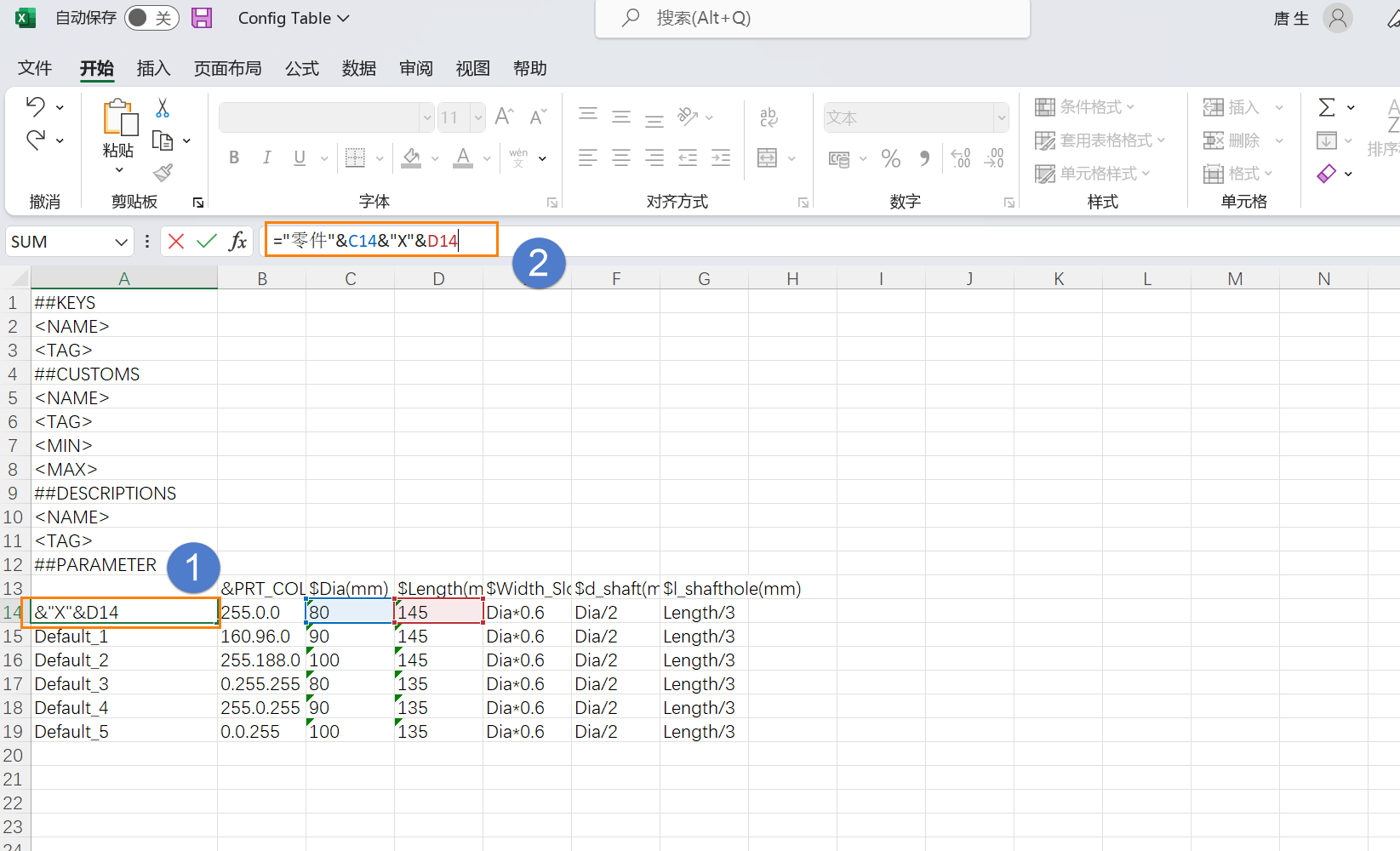Click the Redo arrow icon
Screen dimensions: 1400x851
[36, 140]
